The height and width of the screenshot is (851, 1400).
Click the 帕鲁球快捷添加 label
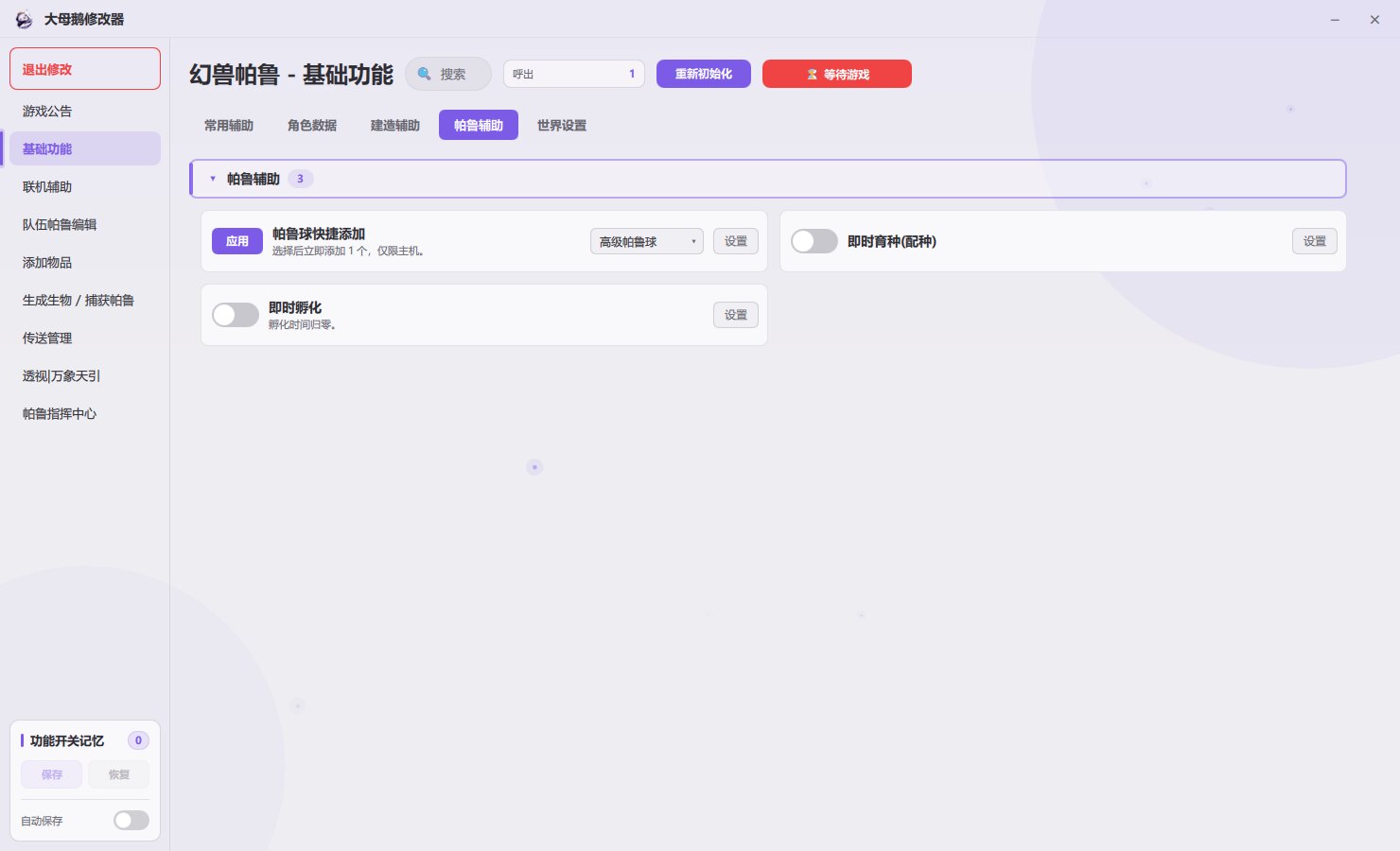pos(319,234)
